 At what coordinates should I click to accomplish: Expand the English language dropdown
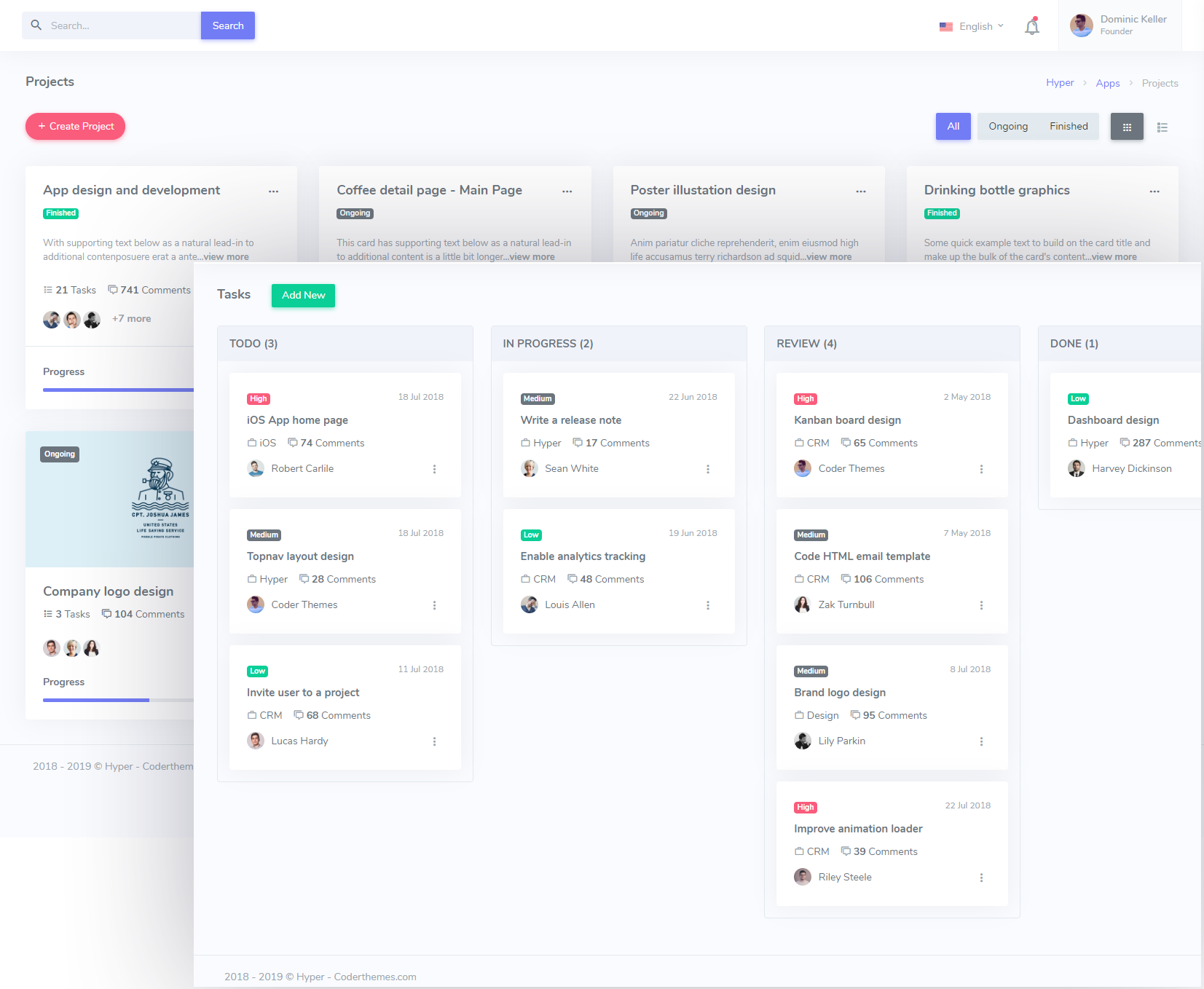(972, 26)
